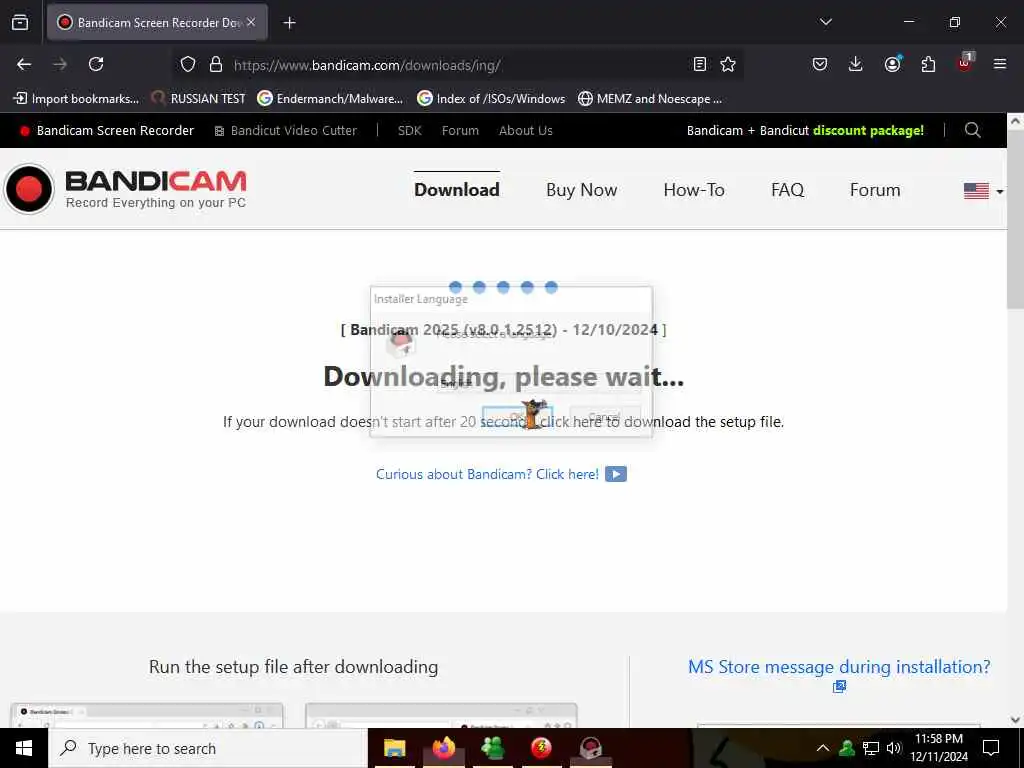Expand the US flag language dropdown
Viewport: 1024px width, 768px height.
coord(983,191)
